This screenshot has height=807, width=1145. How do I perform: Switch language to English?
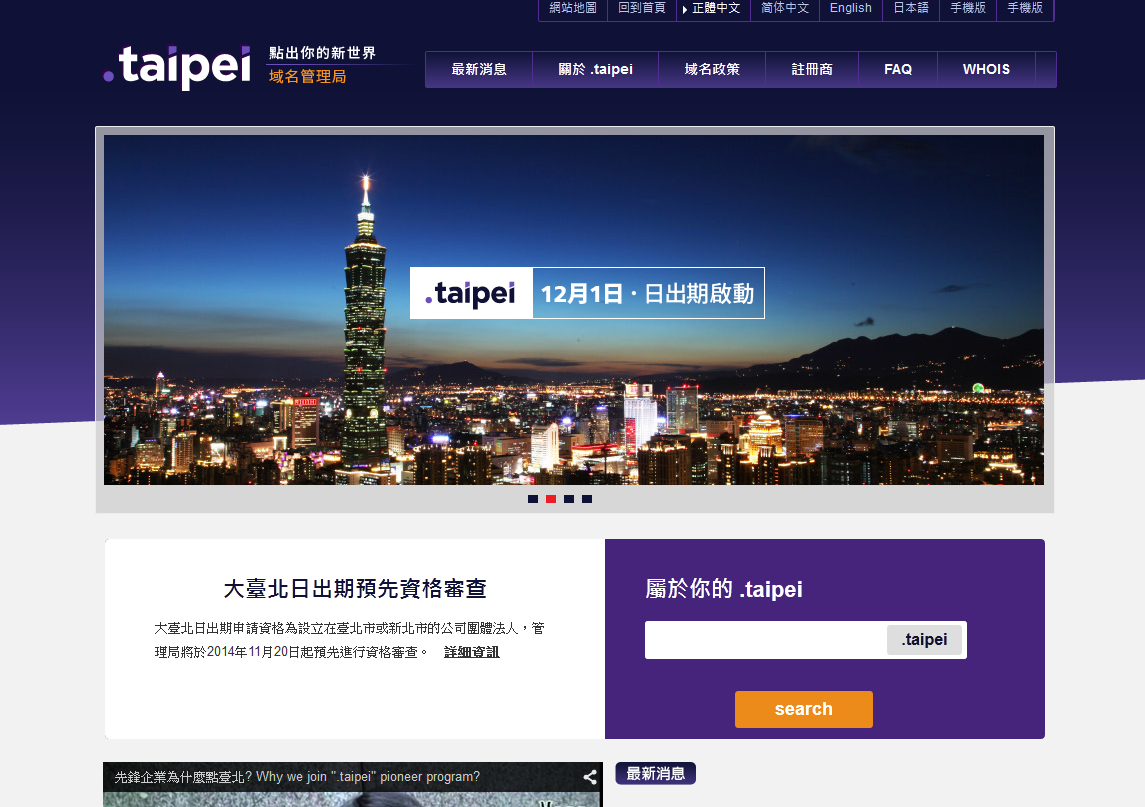coord(851,8)
